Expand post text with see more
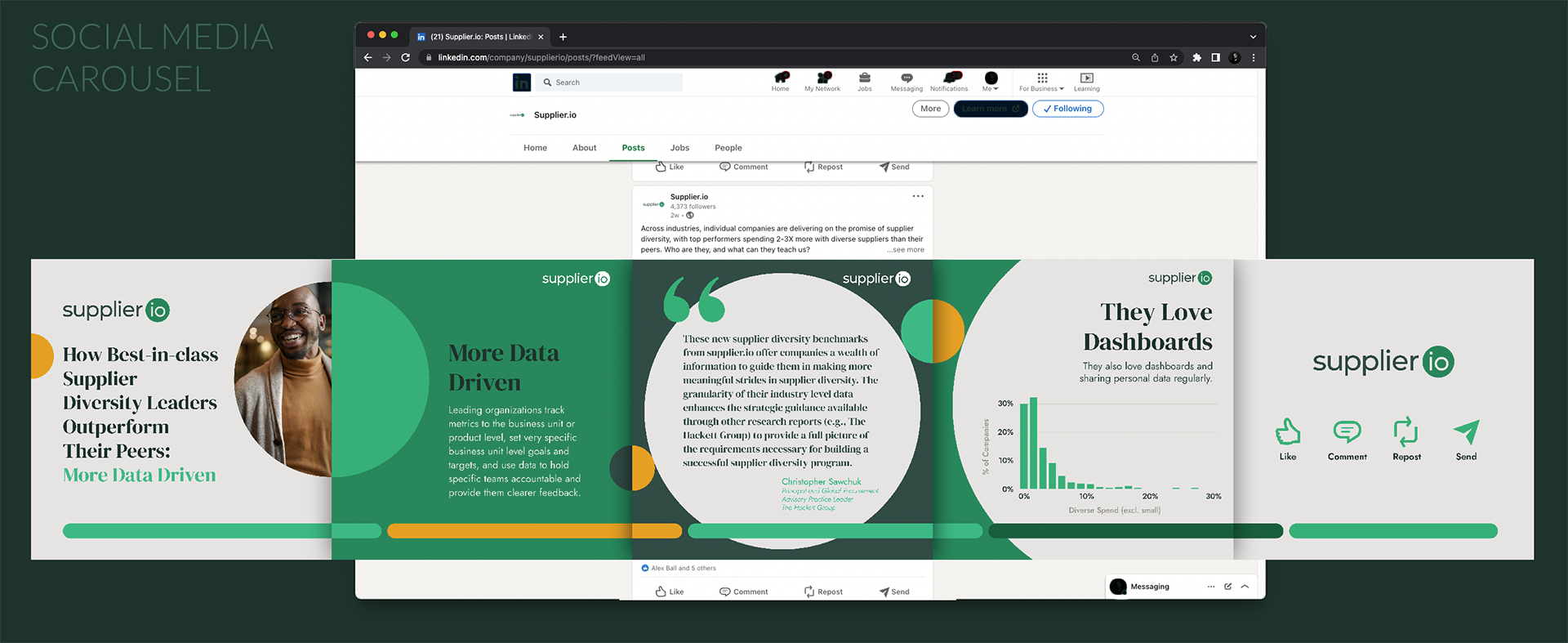This screenshot has height=643, width=1568. (x=906, y=250)
